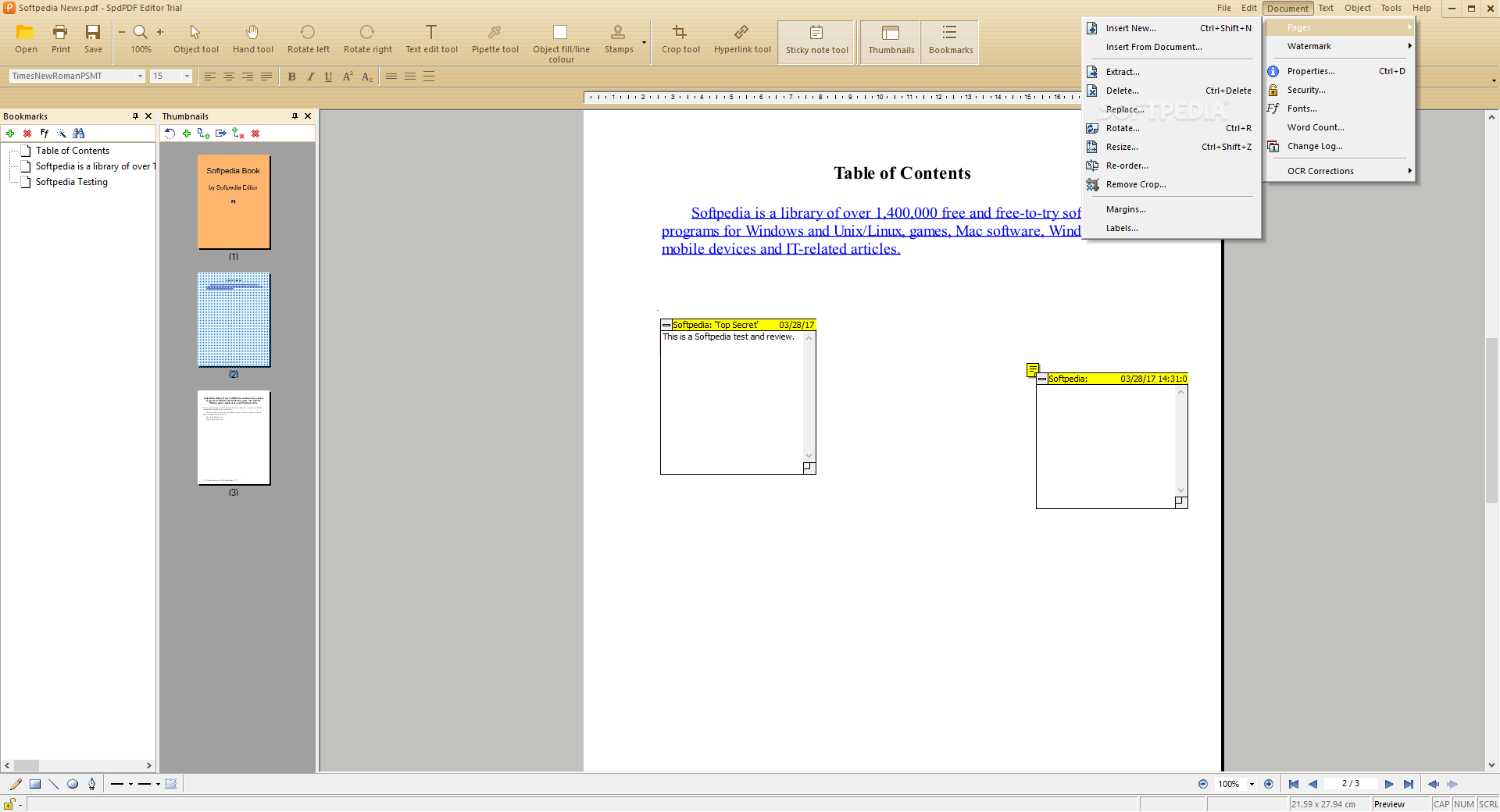The width and height of the screenshot is (1500, 812).
Task: Toggle underline text formatting
Action: point(328,77)
